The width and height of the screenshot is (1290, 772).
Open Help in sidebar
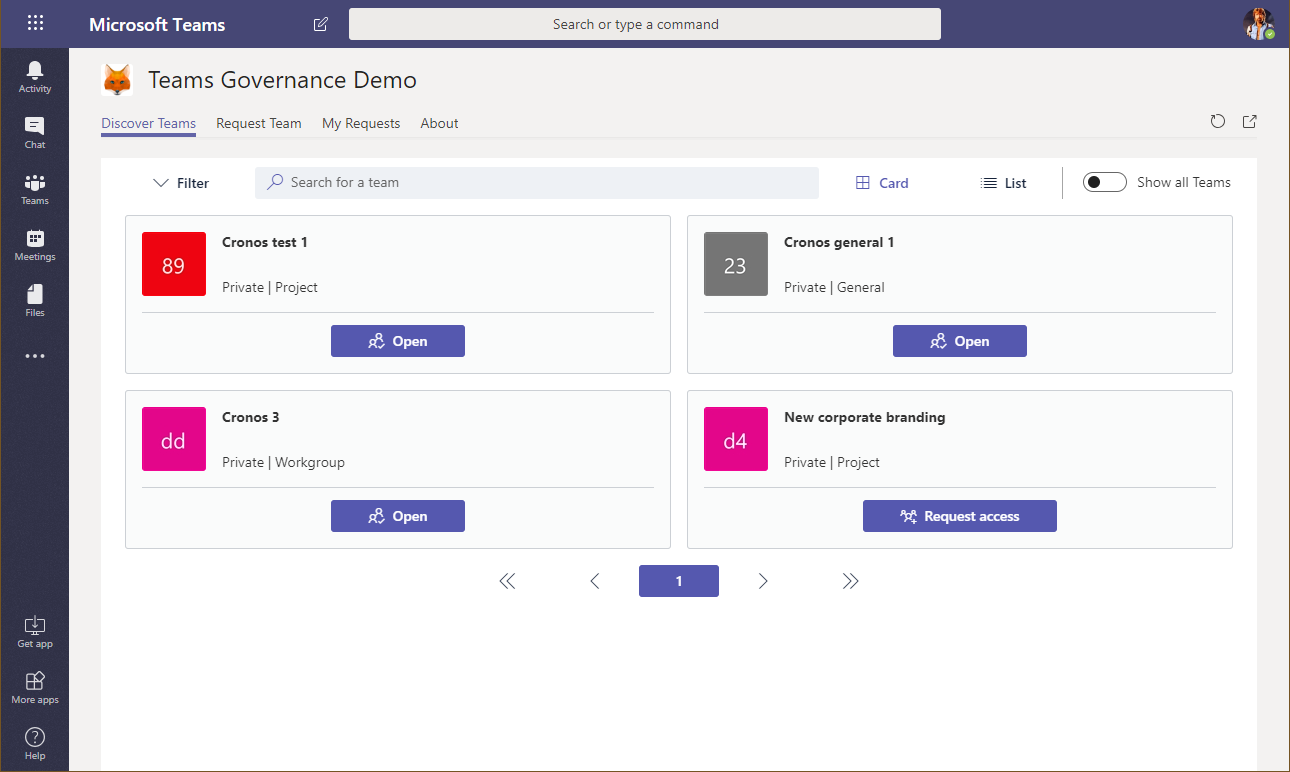[35, 743]
